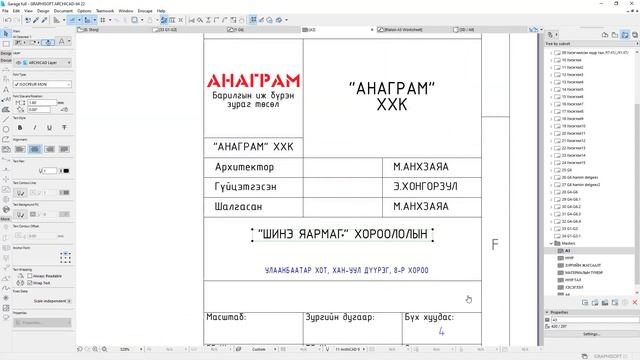
Task: Click the Italic text style icon
Action: 35,128
